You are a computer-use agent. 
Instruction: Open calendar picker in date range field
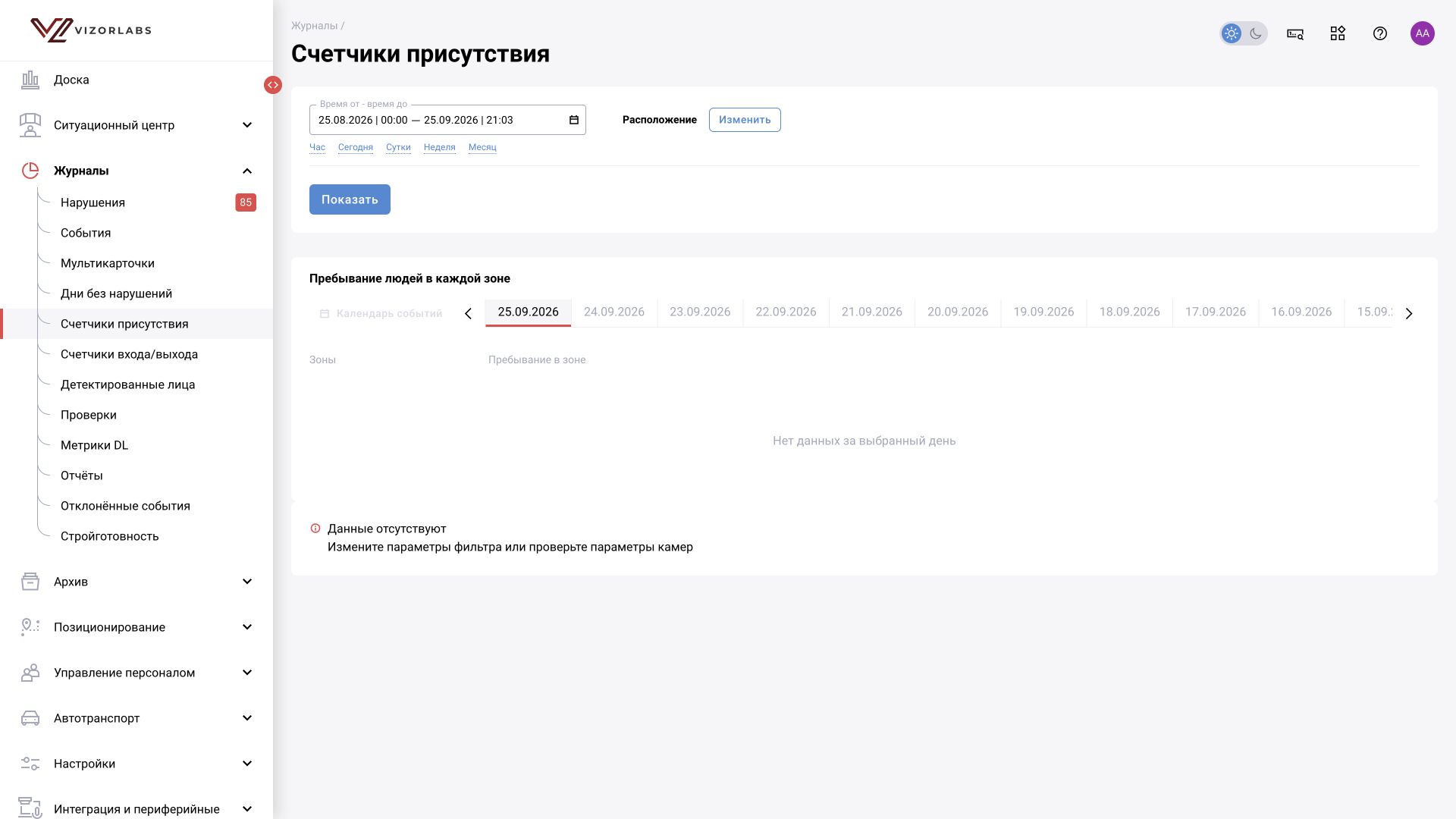[x=574, y=120]
